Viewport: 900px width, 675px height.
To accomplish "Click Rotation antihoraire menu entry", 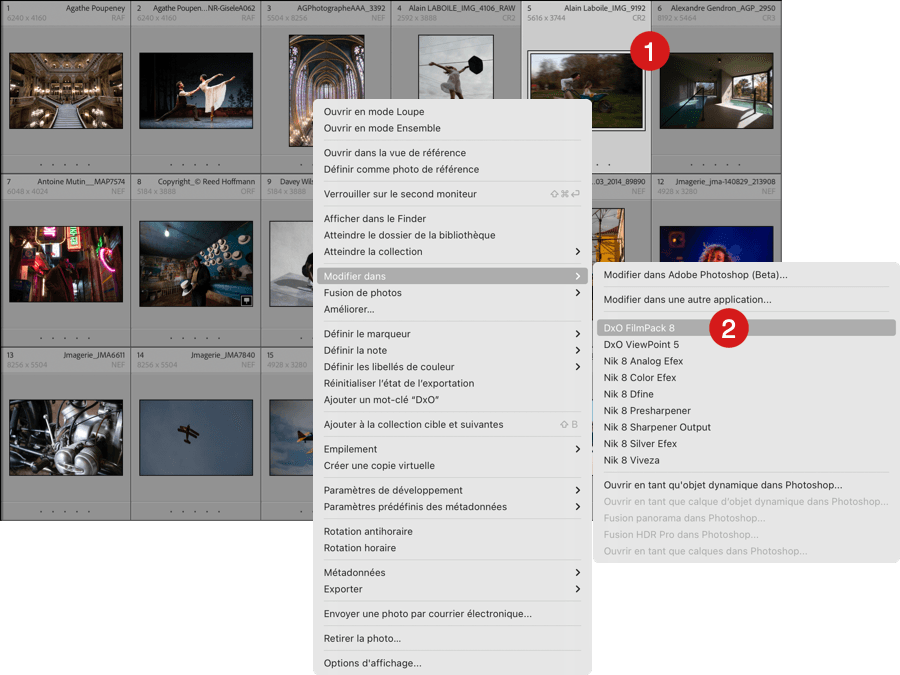I will pos(368,532).
